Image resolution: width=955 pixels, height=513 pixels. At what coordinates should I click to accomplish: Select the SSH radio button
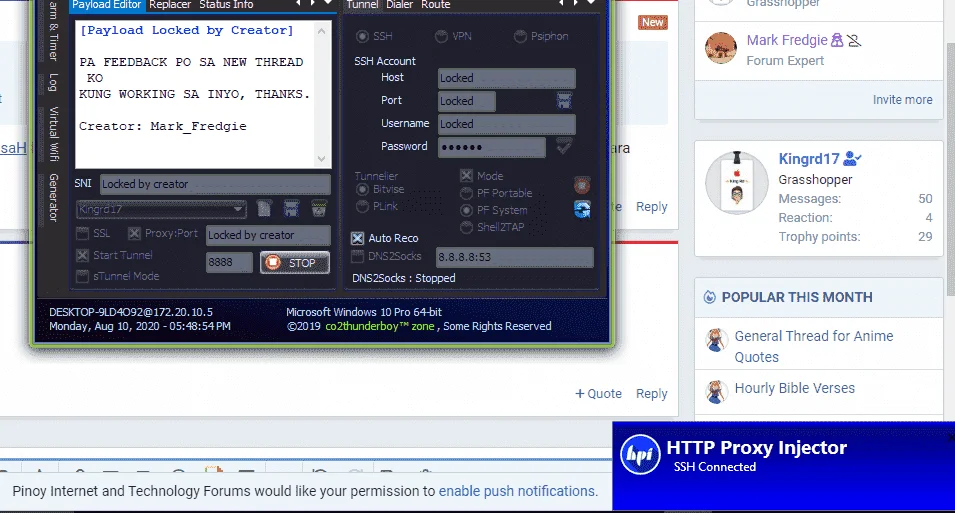click(362, 37)
